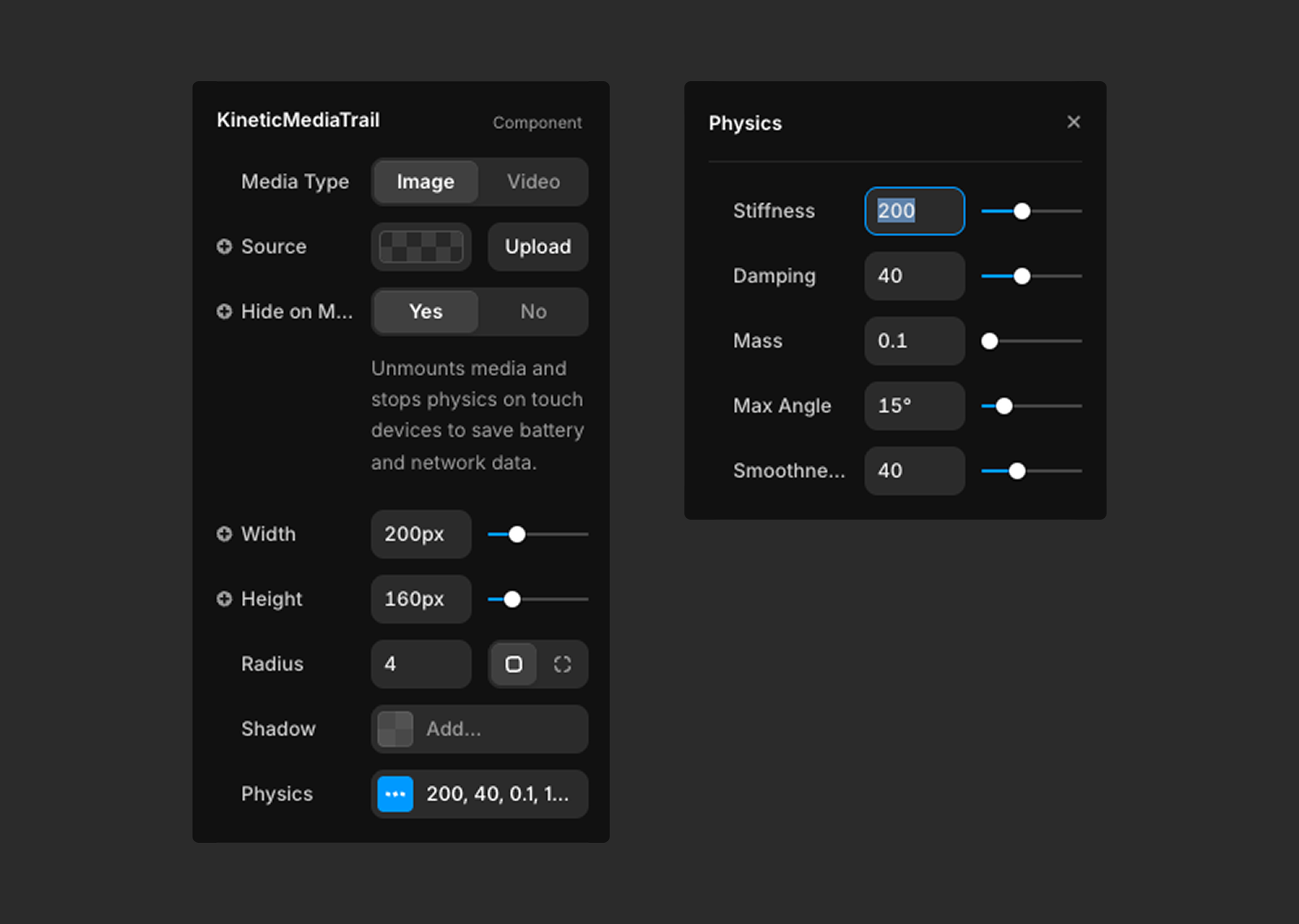Select the uniform radius icon
The image size is (1299, 924).
coord(513,664)
